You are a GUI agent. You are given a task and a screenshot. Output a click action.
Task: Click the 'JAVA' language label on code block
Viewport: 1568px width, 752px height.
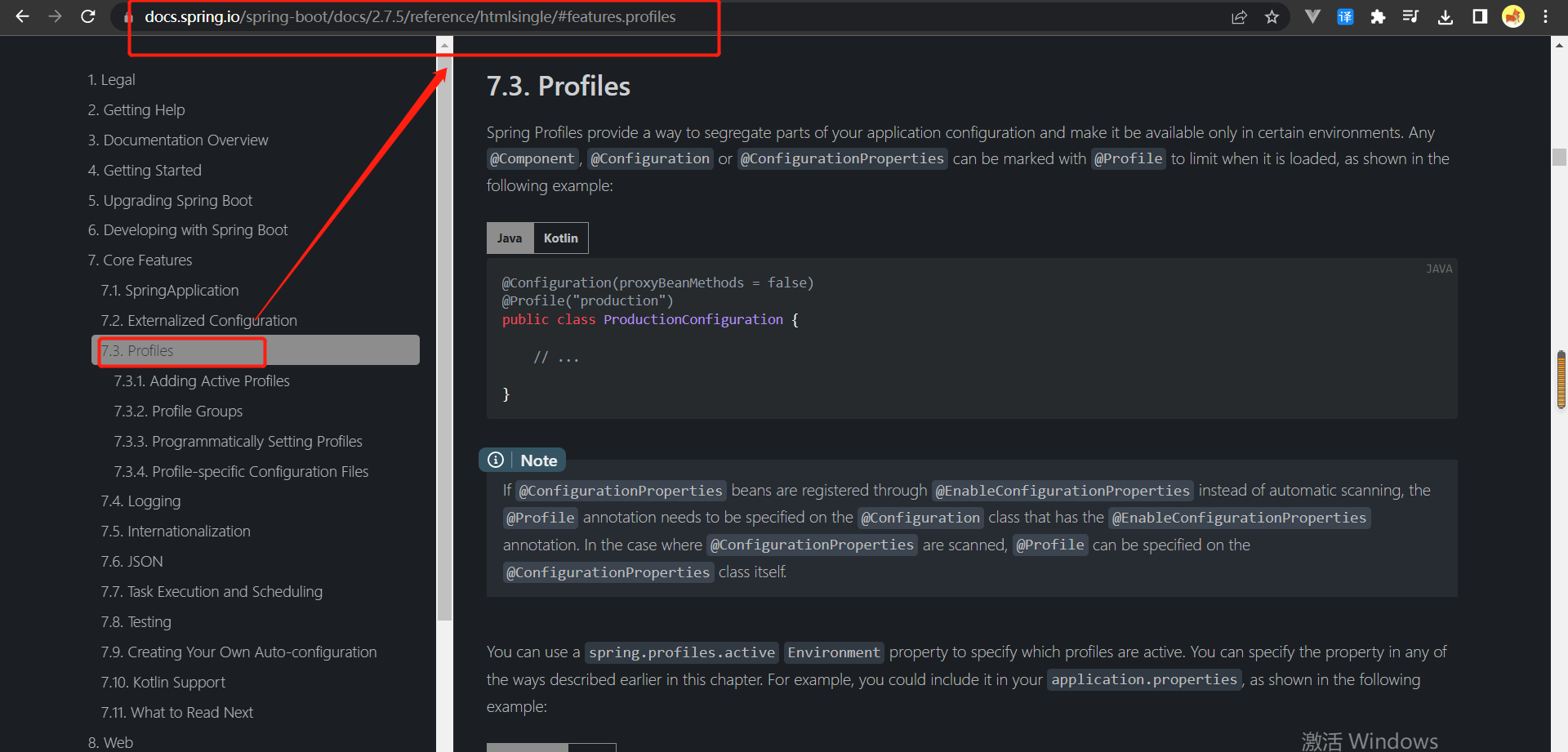pyautogui.click(x=1439, y=269)
